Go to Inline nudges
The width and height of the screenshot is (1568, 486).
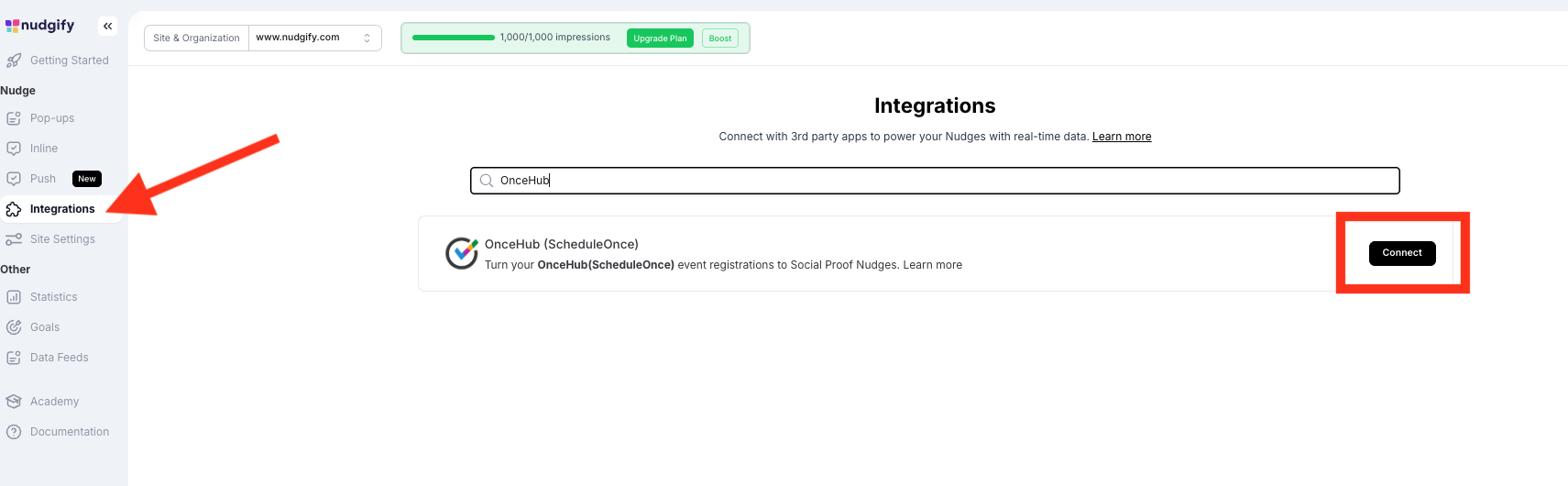[44, 149]
